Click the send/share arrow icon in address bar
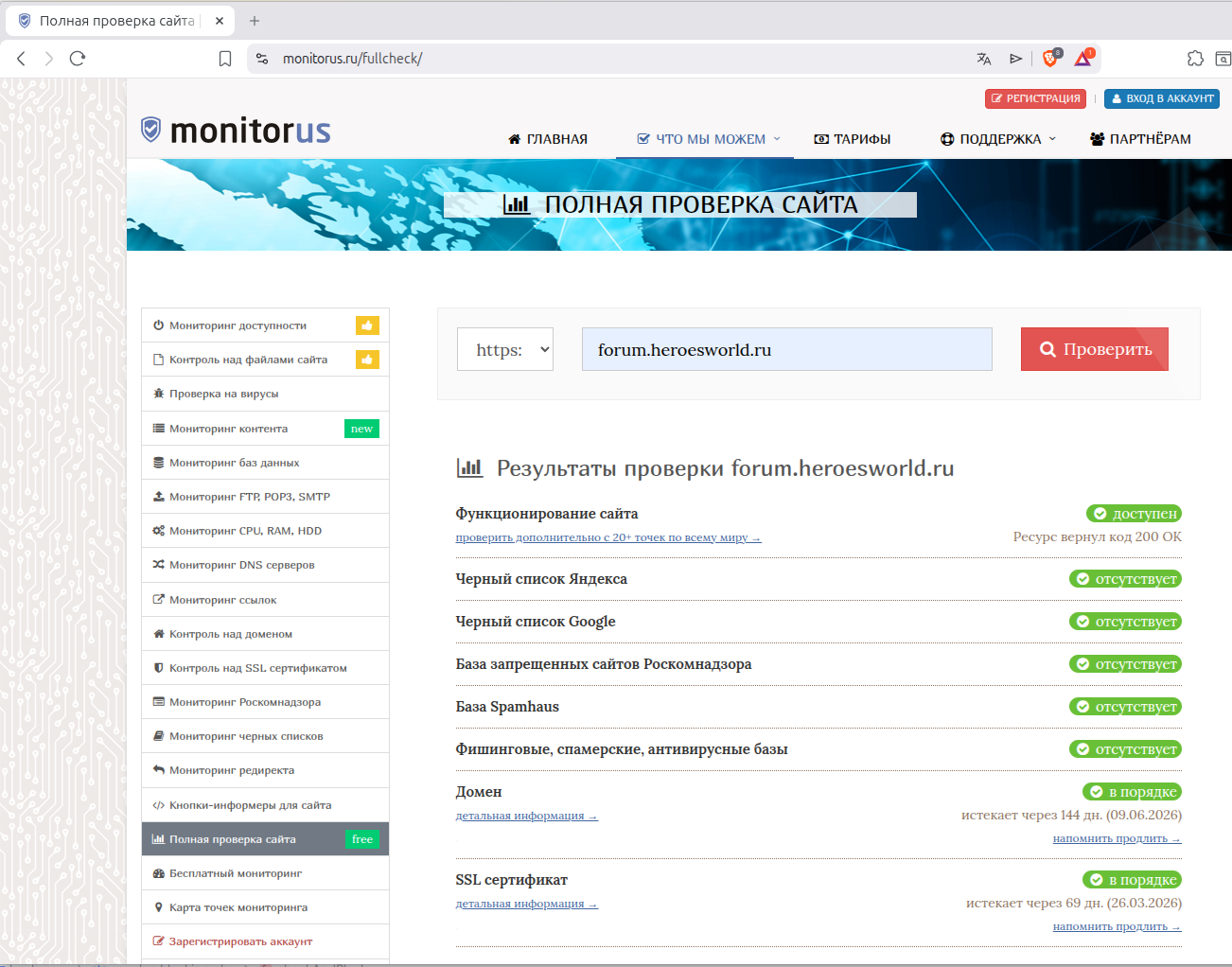The image size is (1232, 967). click(1015, 59)
